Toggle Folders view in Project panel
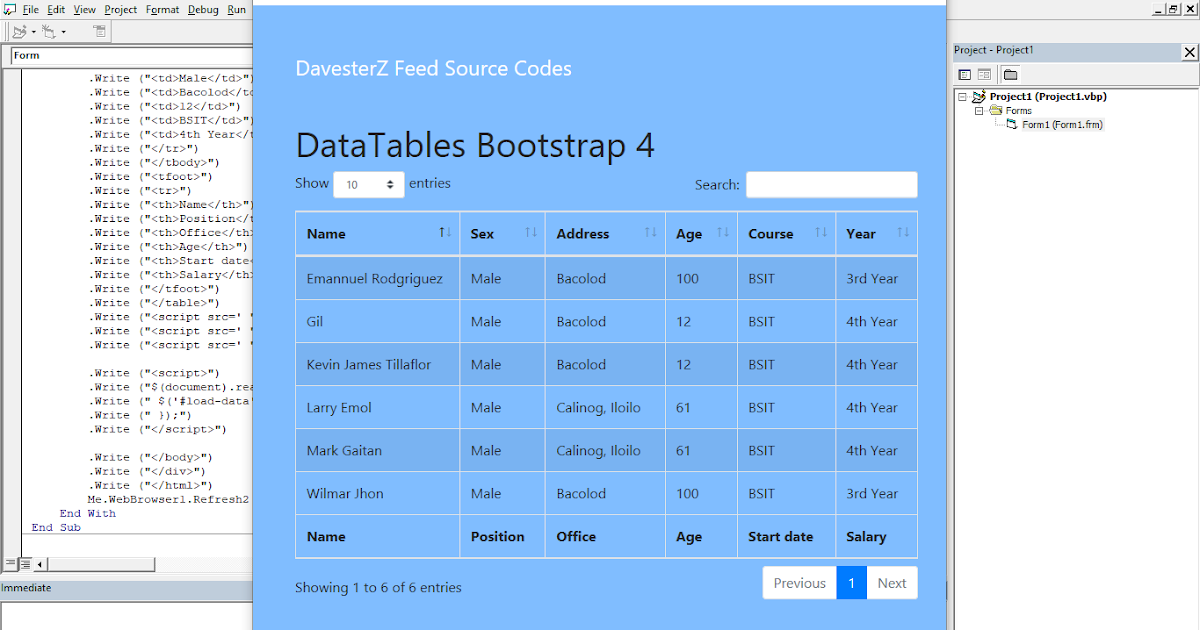 click(x=1010, y=74)
